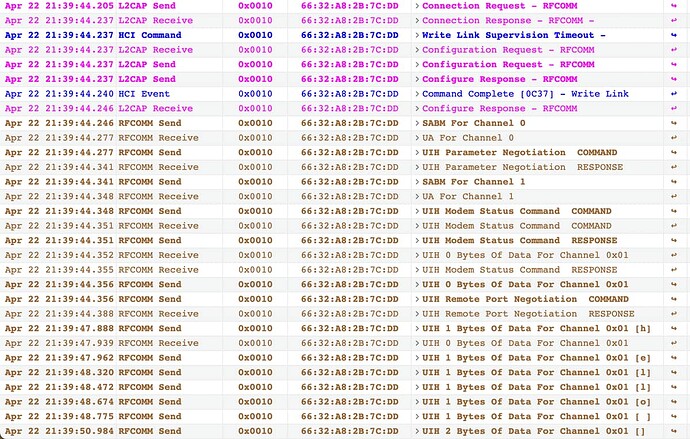Click send arrow on Remote Port Negotiation COMMAND row
This screenshot has width=690, height=439.
(x=674, y=299)
